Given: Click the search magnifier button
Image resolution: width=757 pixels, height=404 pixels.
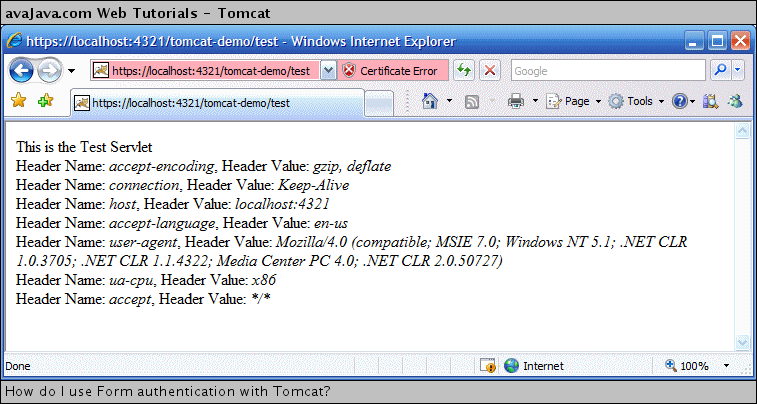Looking at the screenshot, I should click(721, 70).
